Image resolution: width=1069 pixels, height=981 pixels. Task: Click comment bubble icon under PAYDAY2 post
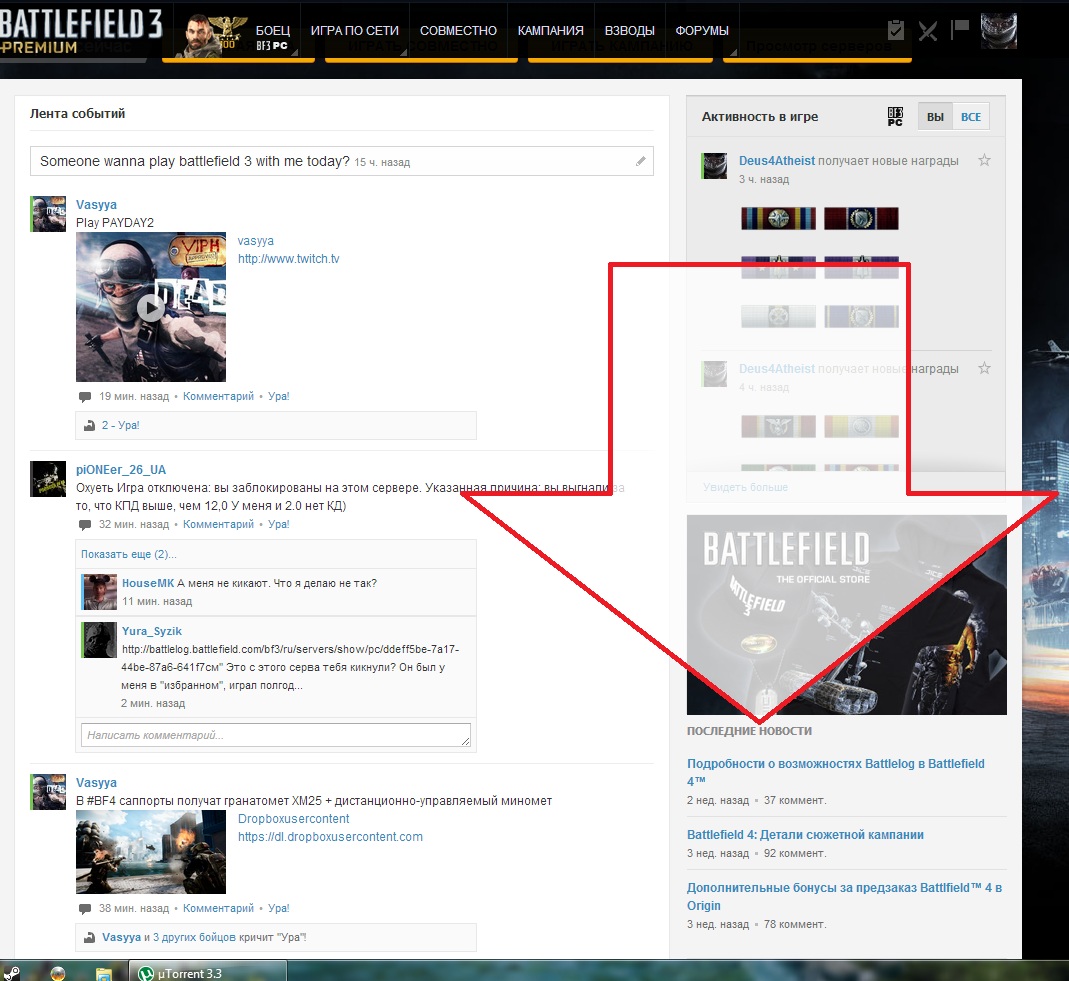click(x=85, y=397)
